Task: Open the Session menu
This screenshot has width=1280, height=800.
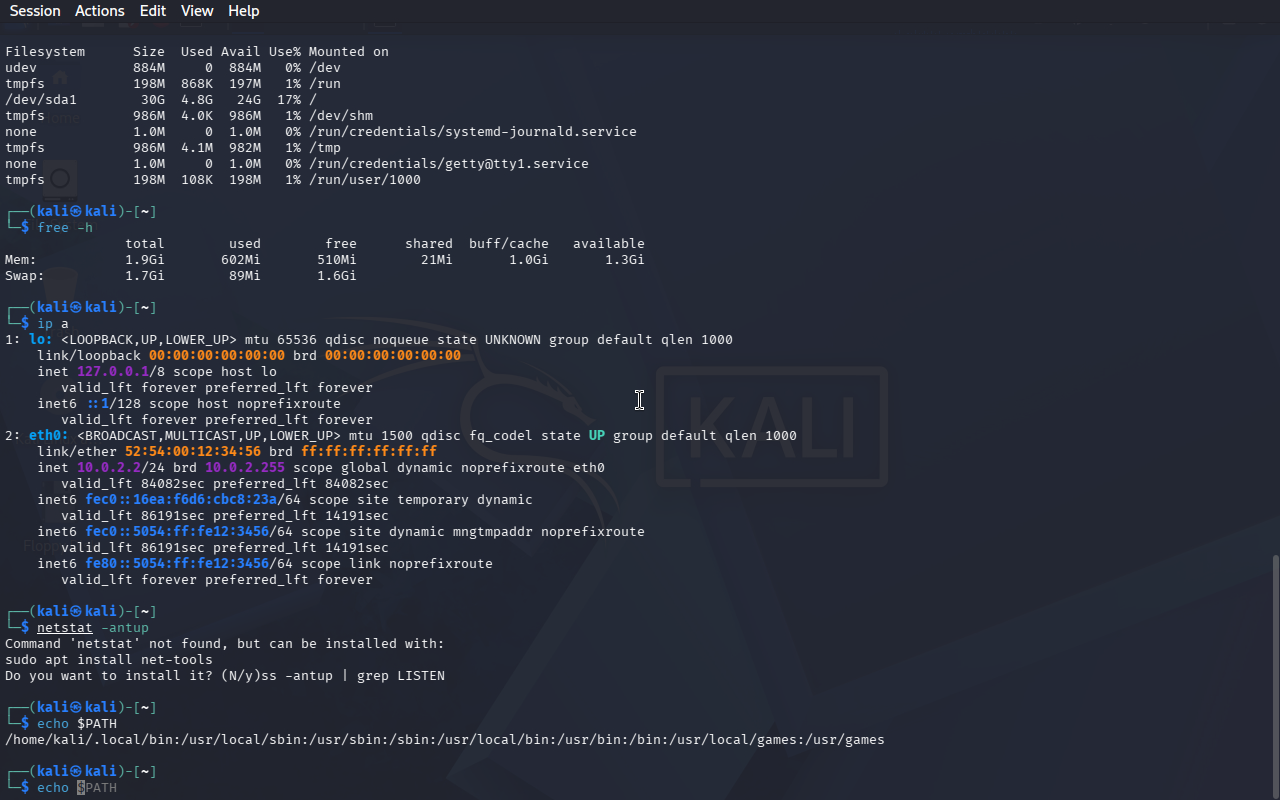Action: [x=35, y=11]
